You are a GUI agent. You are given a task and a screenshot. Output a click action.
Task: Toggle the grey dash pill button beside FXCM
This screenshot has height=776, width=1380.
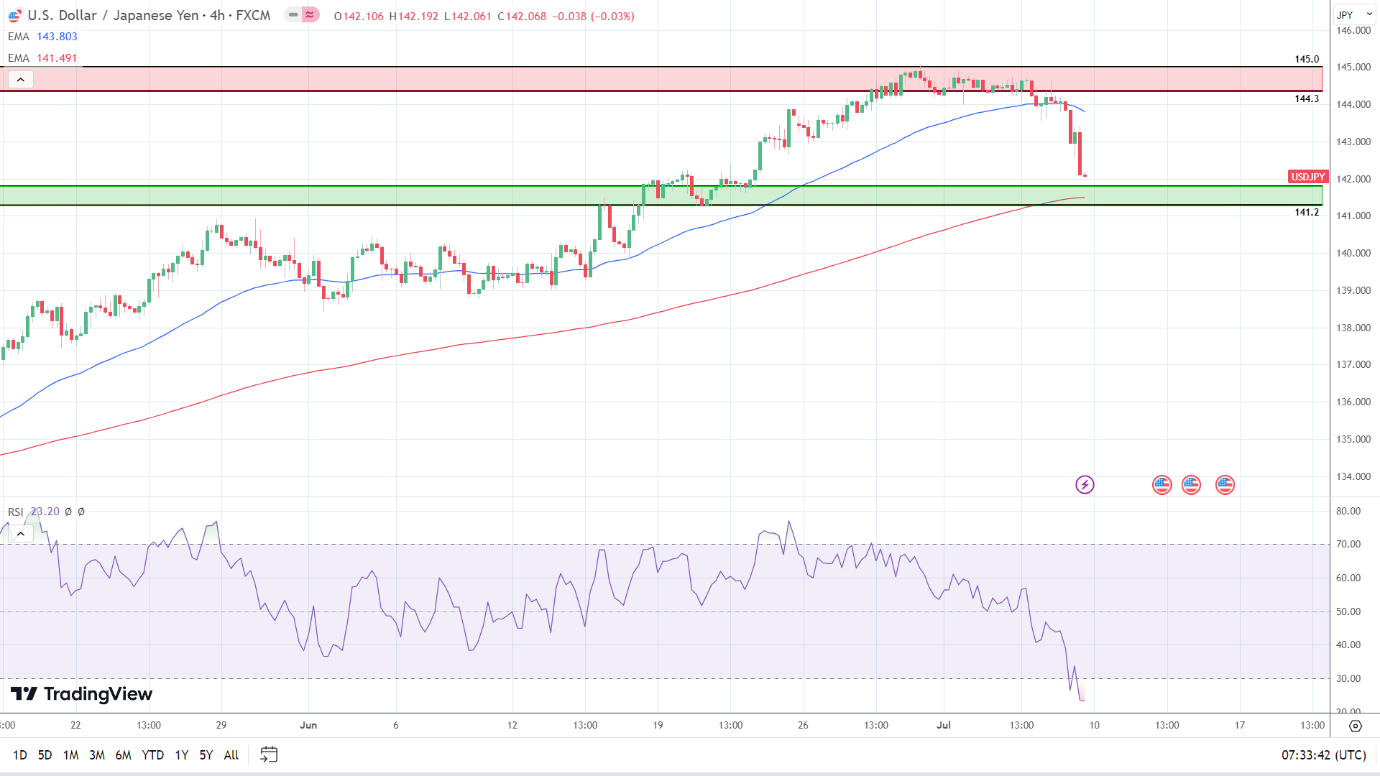292,15
